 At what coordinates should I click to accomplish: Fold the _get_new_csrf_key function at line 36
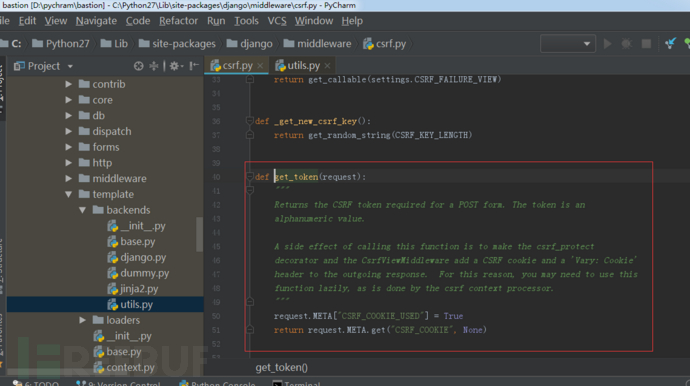point(250,121)
